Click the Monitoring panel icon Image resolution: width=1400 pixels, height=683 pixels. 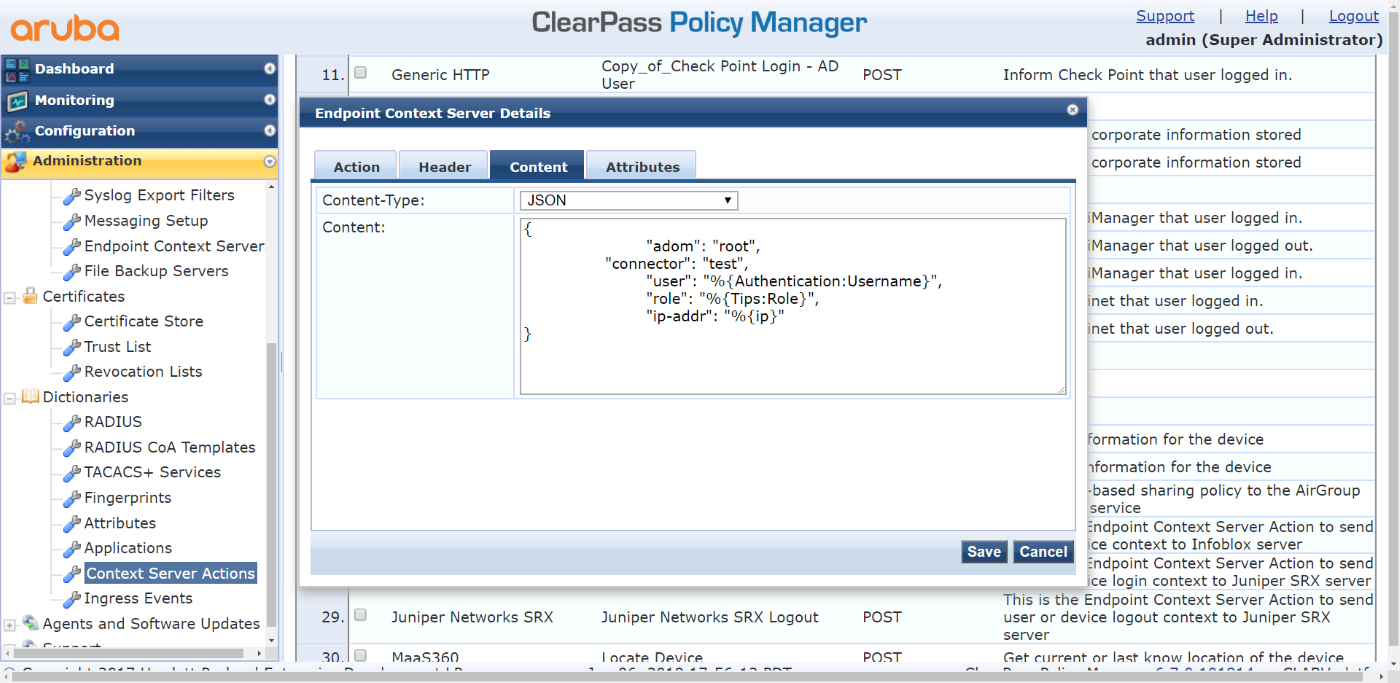[17, 101]
